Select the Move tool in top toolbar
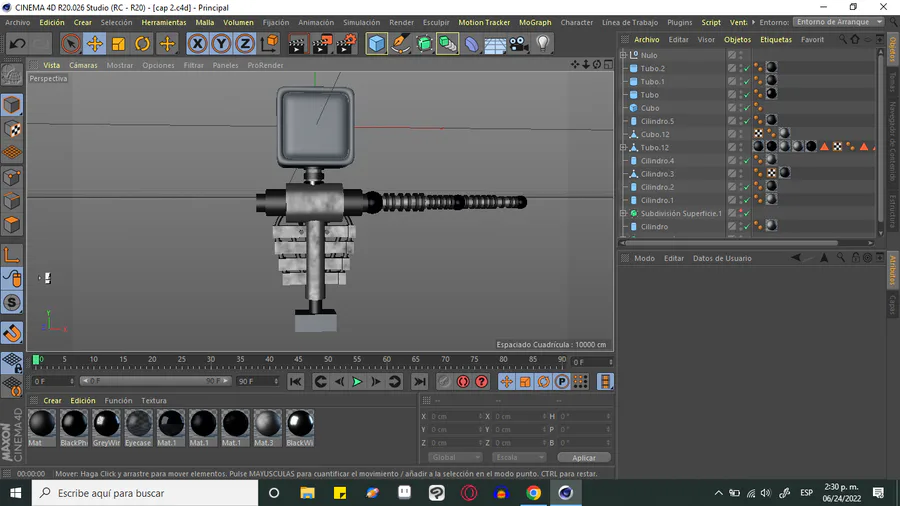900x506 pixels. coord(95,44)
